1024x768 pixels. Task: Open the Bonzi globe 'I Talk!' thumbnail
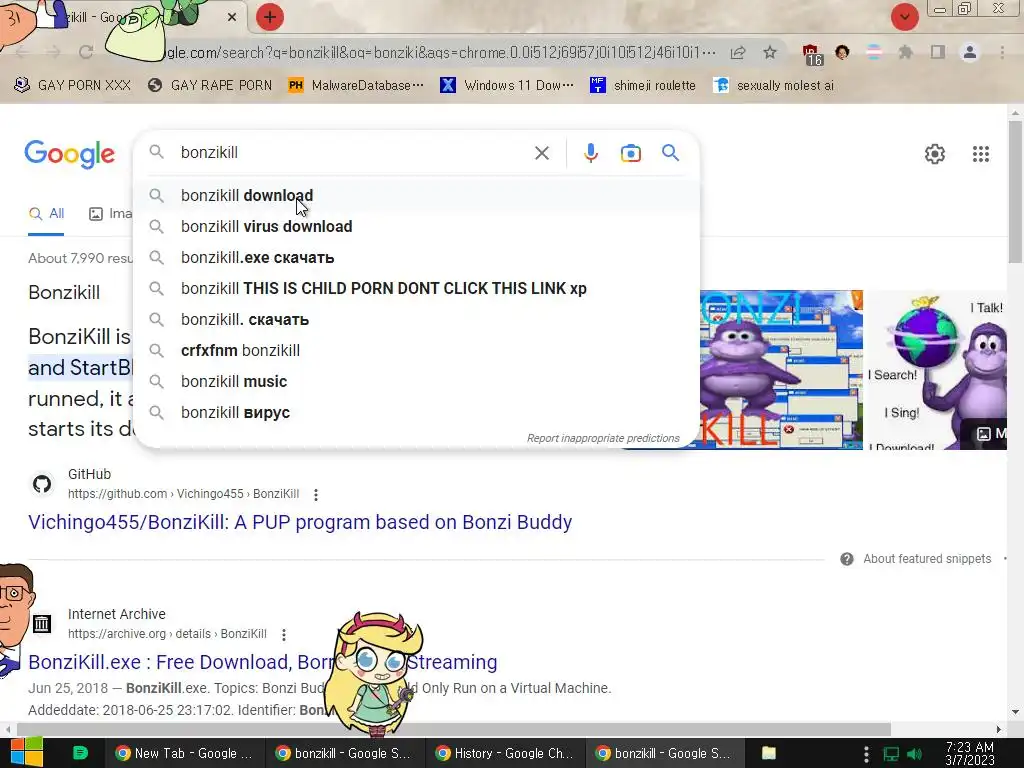937,370
